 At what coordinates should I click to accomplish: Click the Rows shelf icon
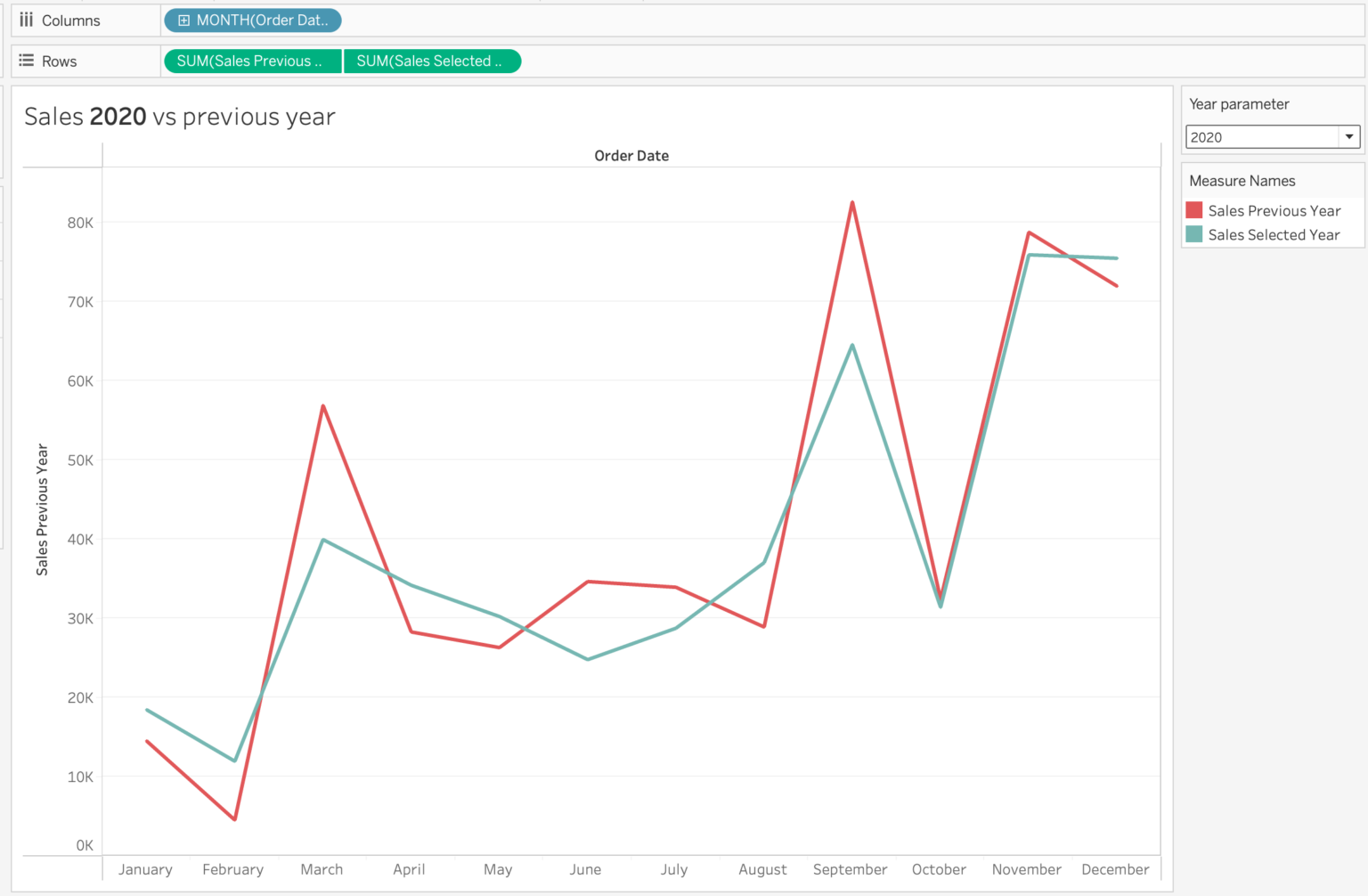click(x=27, y=61)
